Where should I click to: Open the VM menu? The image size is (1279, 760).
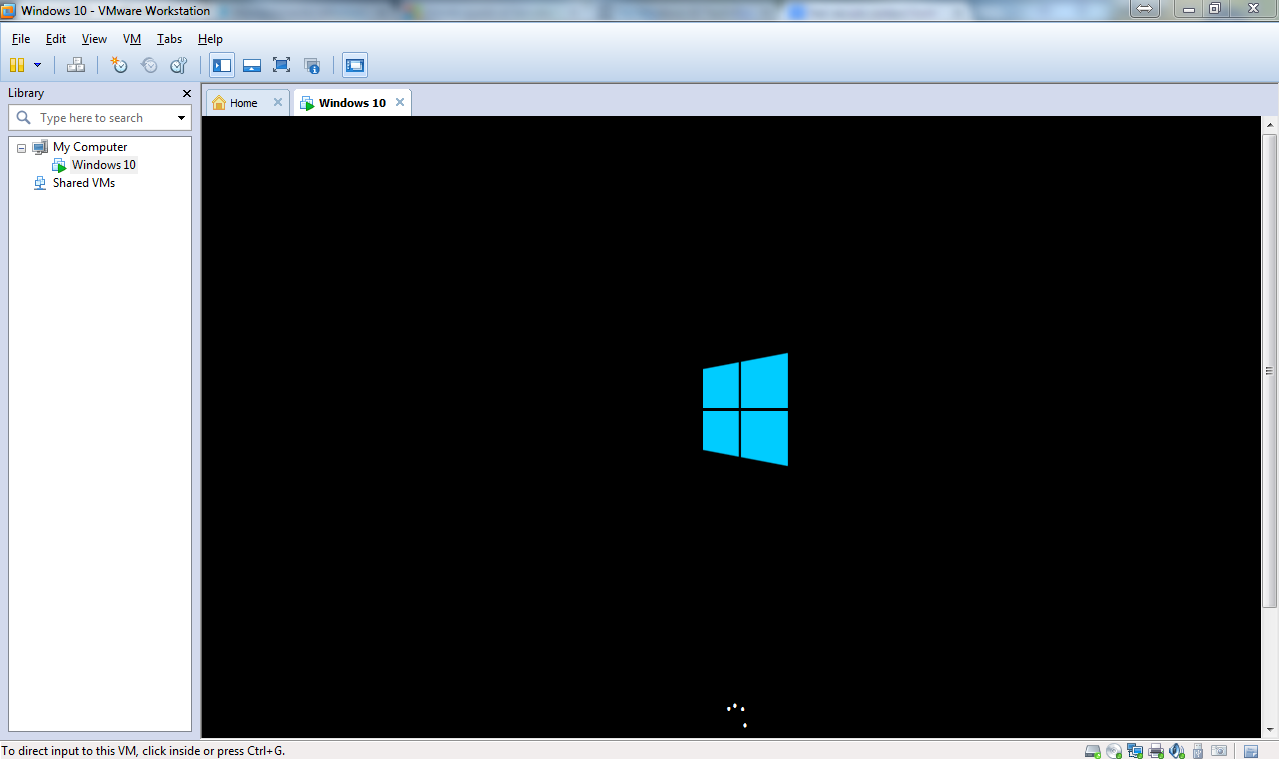coord(131,39)
